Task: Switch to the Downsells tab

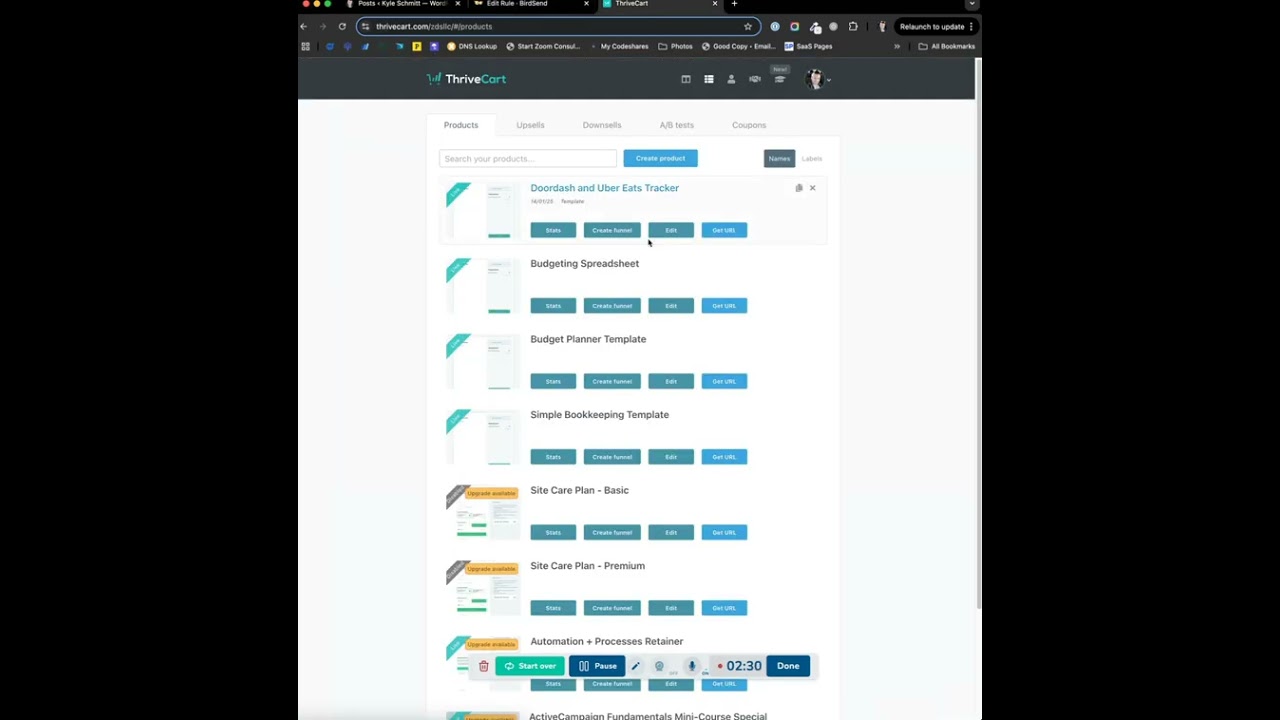Action: (x=602, y=125)
